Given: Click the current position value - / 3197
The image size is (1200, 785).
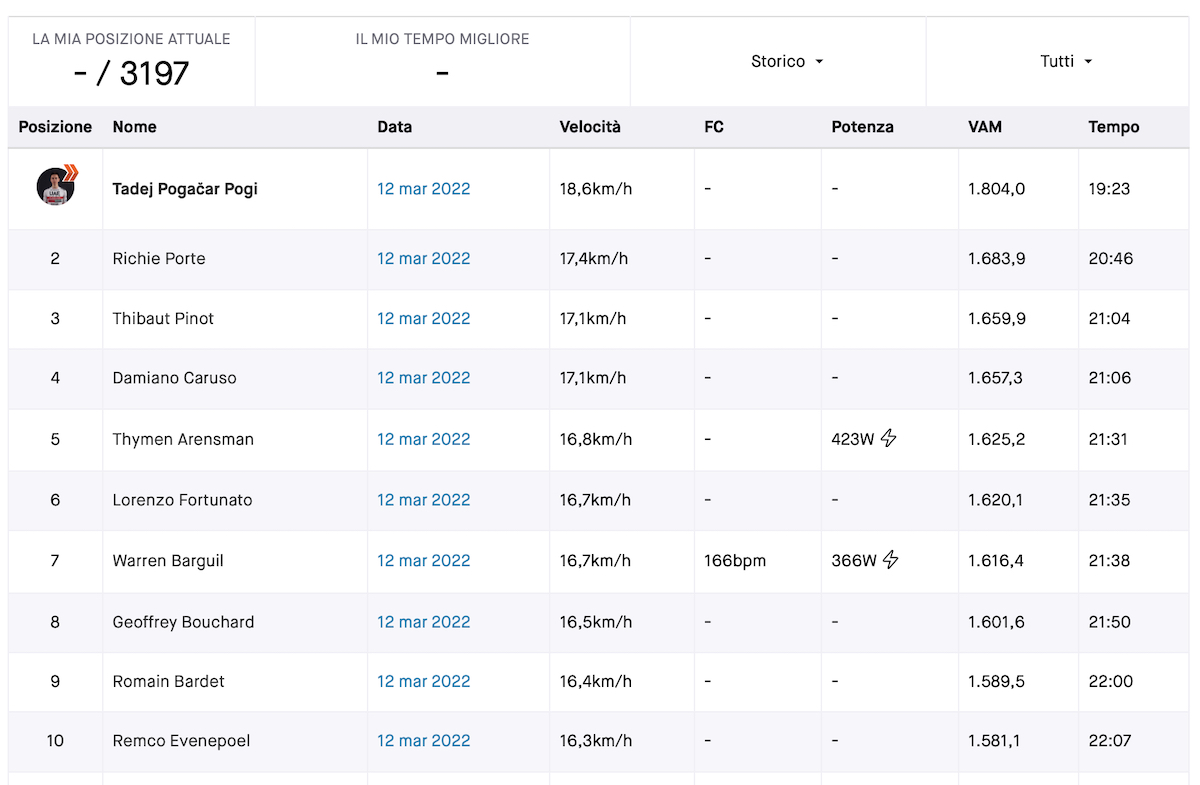Looking at the screenshot, I should 131,73.
